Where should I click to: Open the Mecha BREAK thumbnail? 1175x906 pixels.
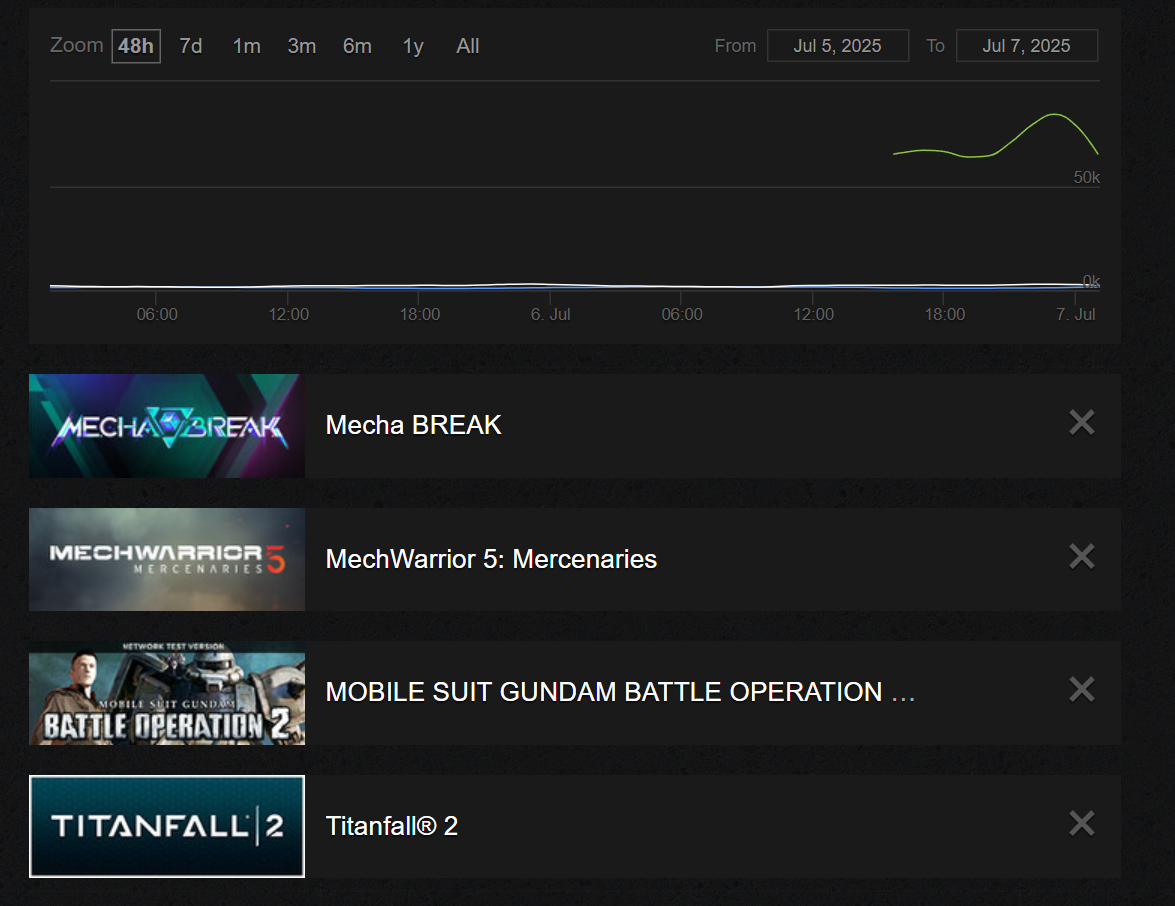167,426
